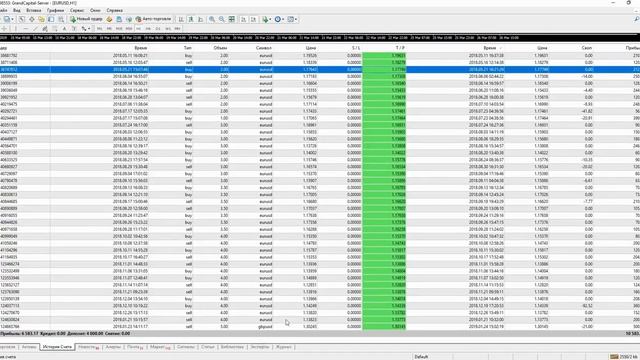Launch MetaEditor from the toolbar
This screenshot has height=360, width=640.
[x=109, y=19]
